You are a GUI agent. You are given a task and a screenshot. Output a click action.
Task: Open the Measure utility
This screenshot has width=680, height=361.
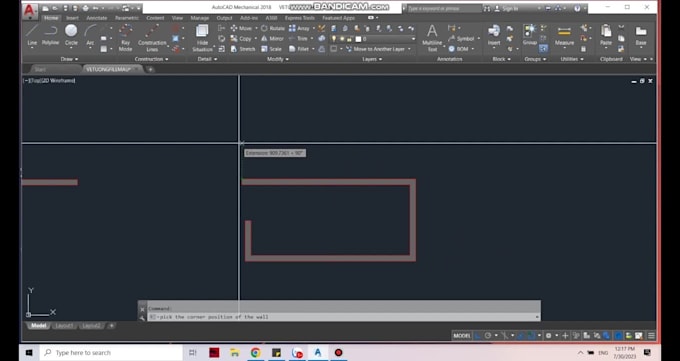[564, 36]
